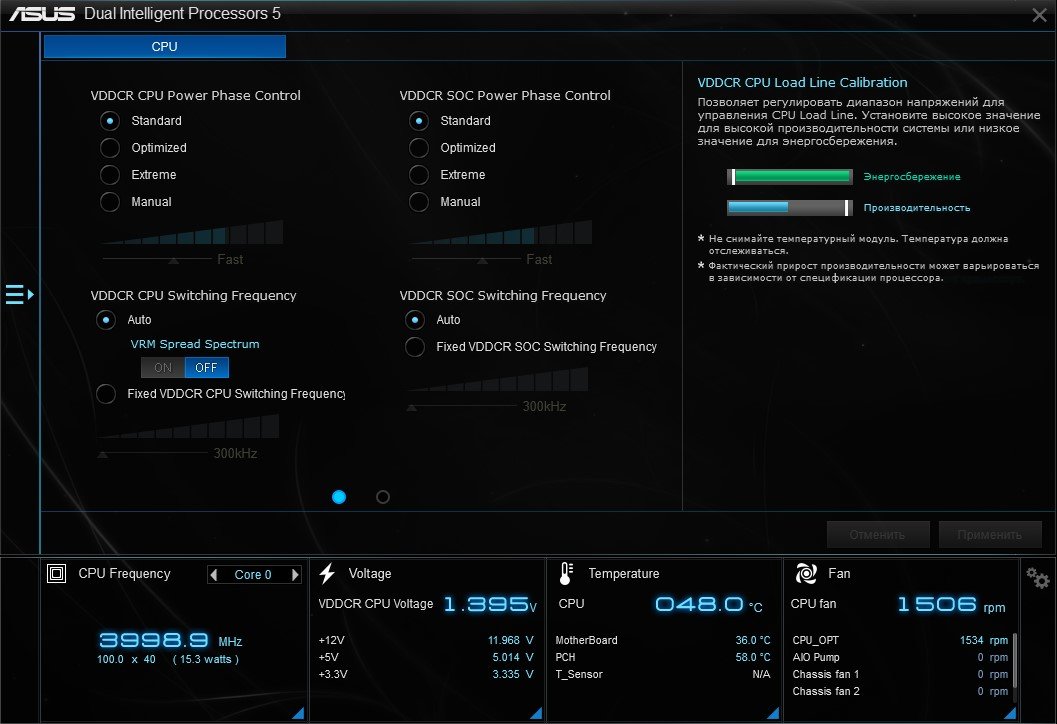Adjust the SOC switching frequency 300kHz slider

click(x=411, y=407)
